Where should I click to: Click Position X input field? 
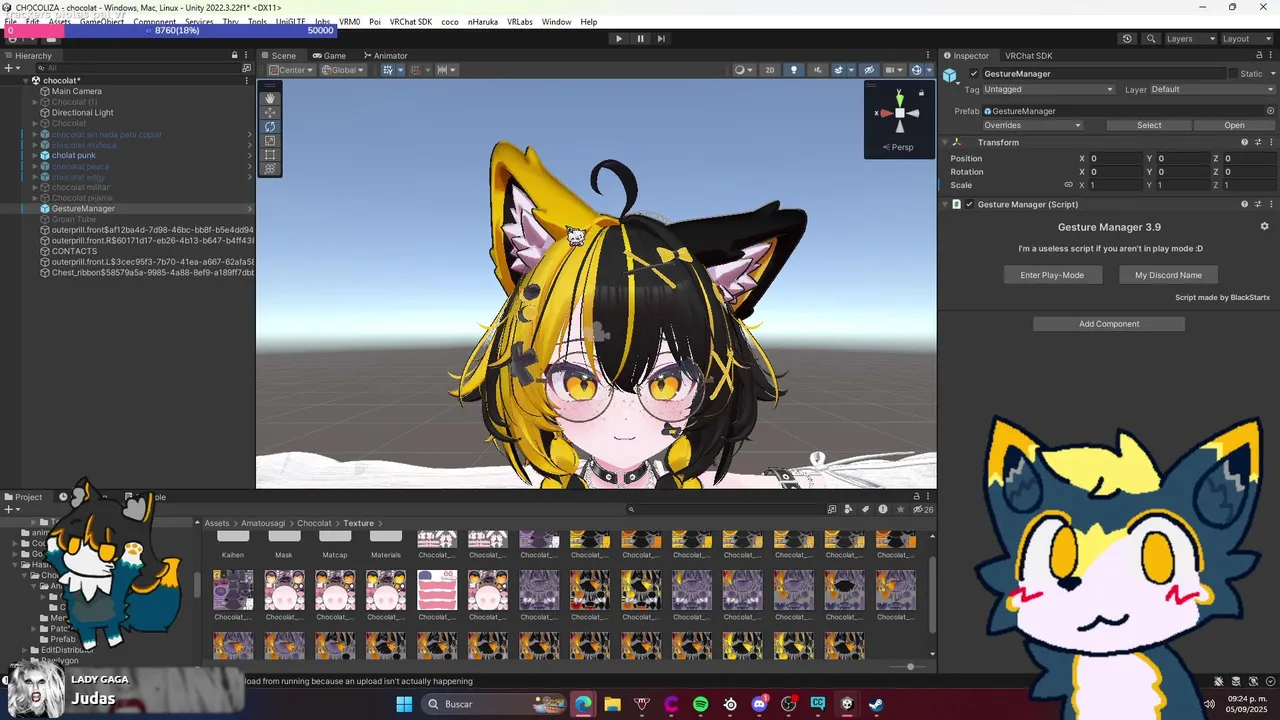[1115, 159]
